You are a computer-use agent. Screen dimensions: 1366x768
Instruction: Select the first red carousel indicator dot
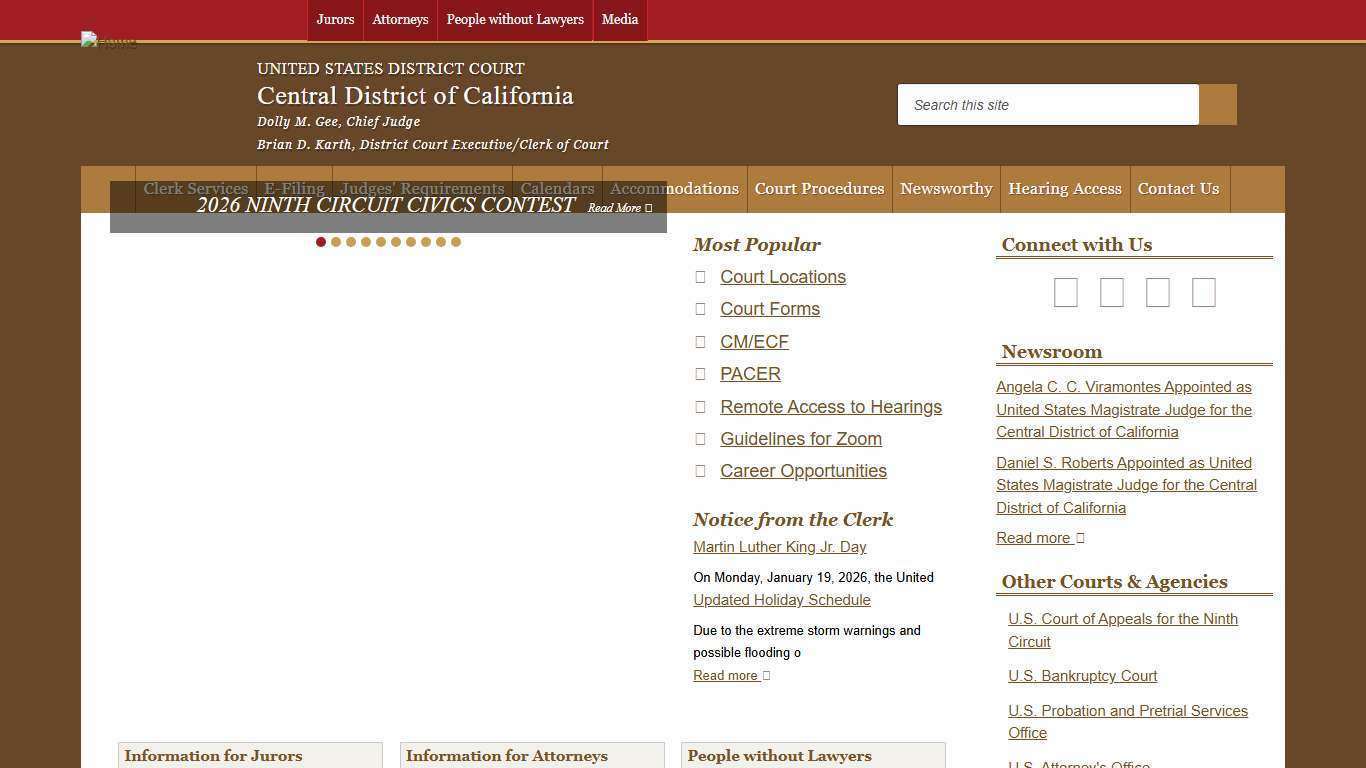pos(320,241)
